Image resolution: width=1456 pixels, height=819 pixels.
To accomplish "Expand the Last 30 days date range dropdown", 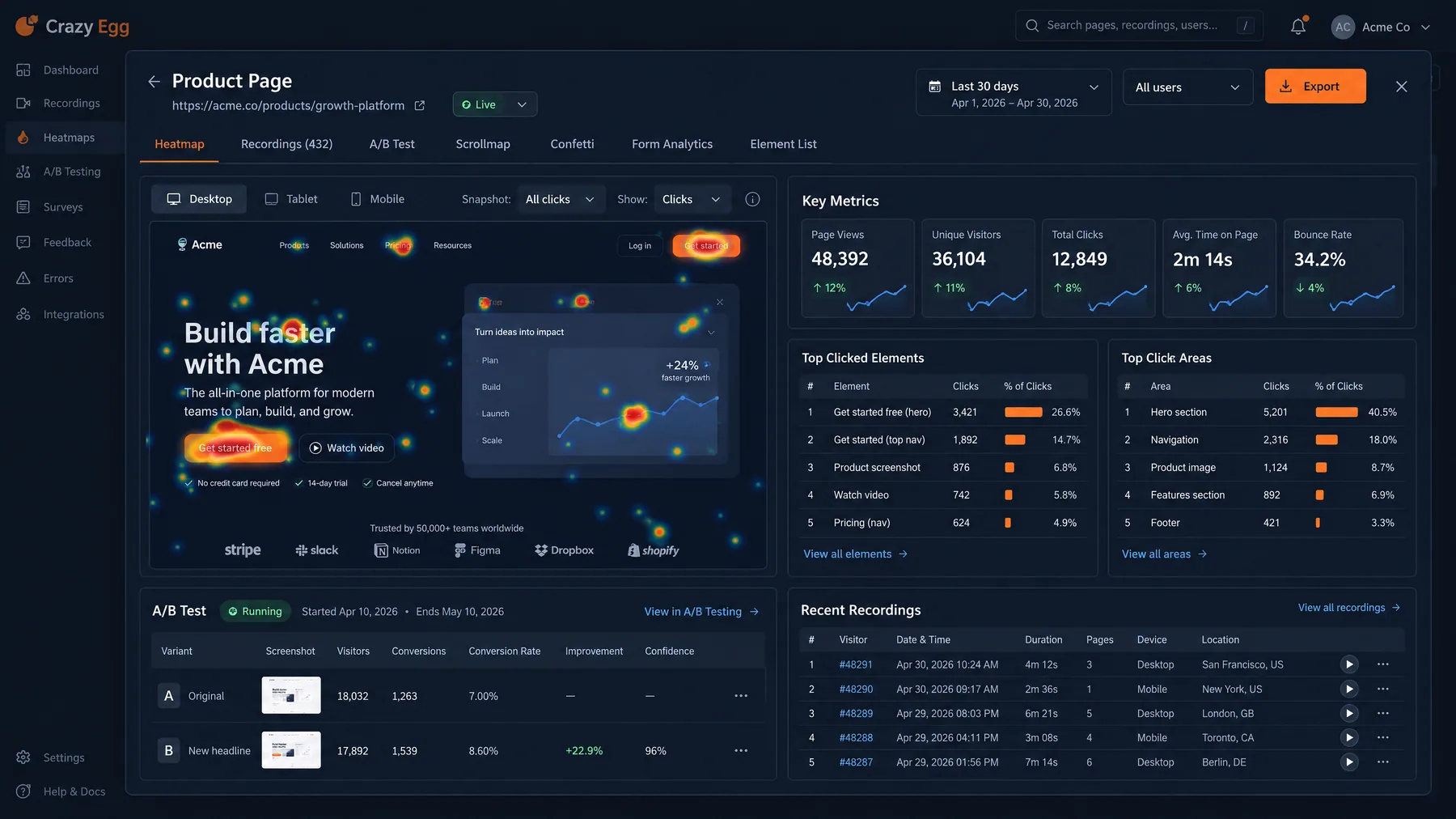I will pos(1014,92).
